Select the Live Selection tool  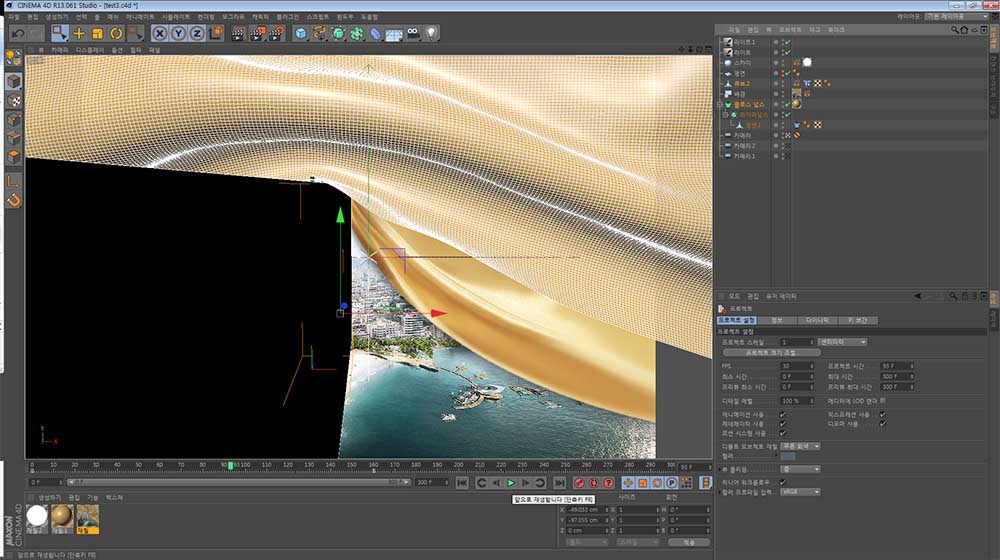[x=59, y=33]
